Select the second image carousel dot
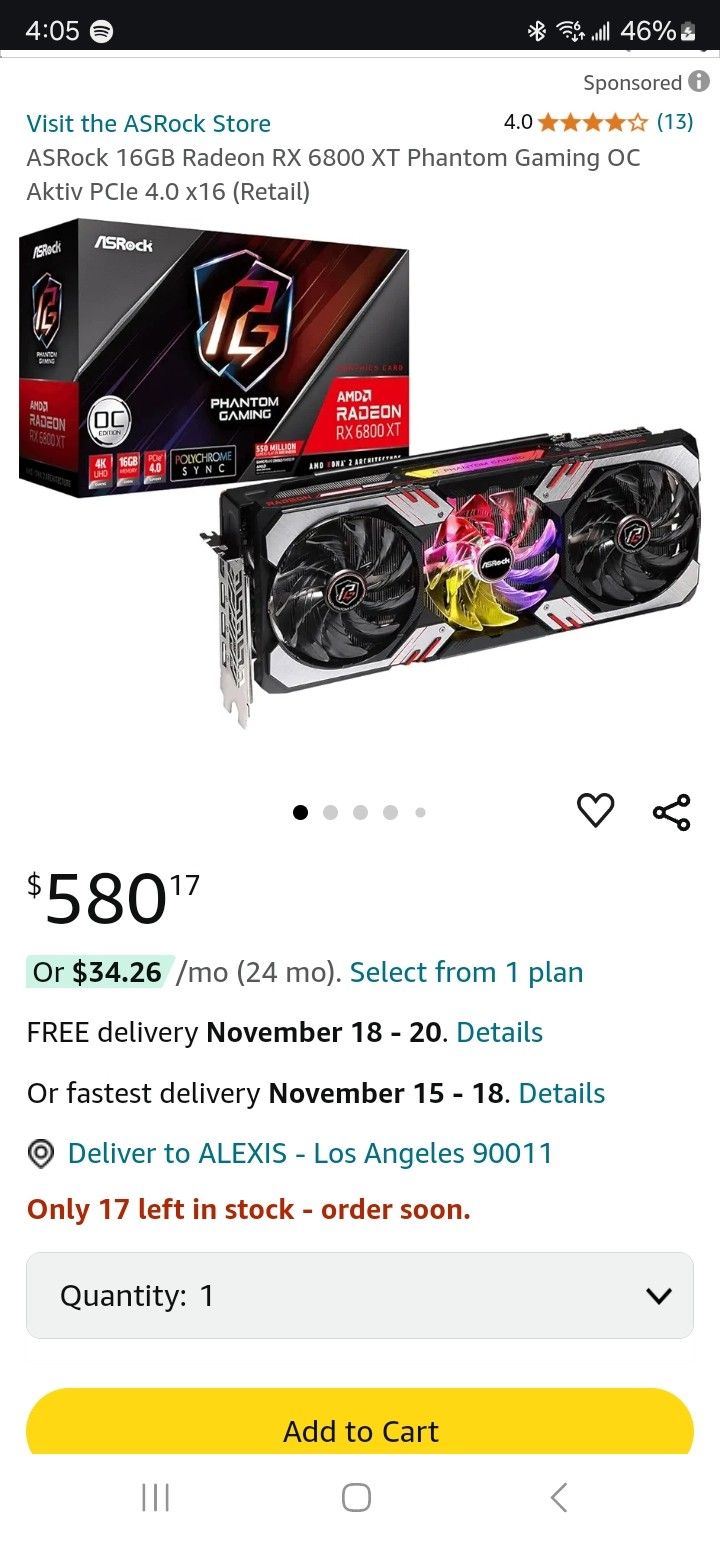 [331, 812]
